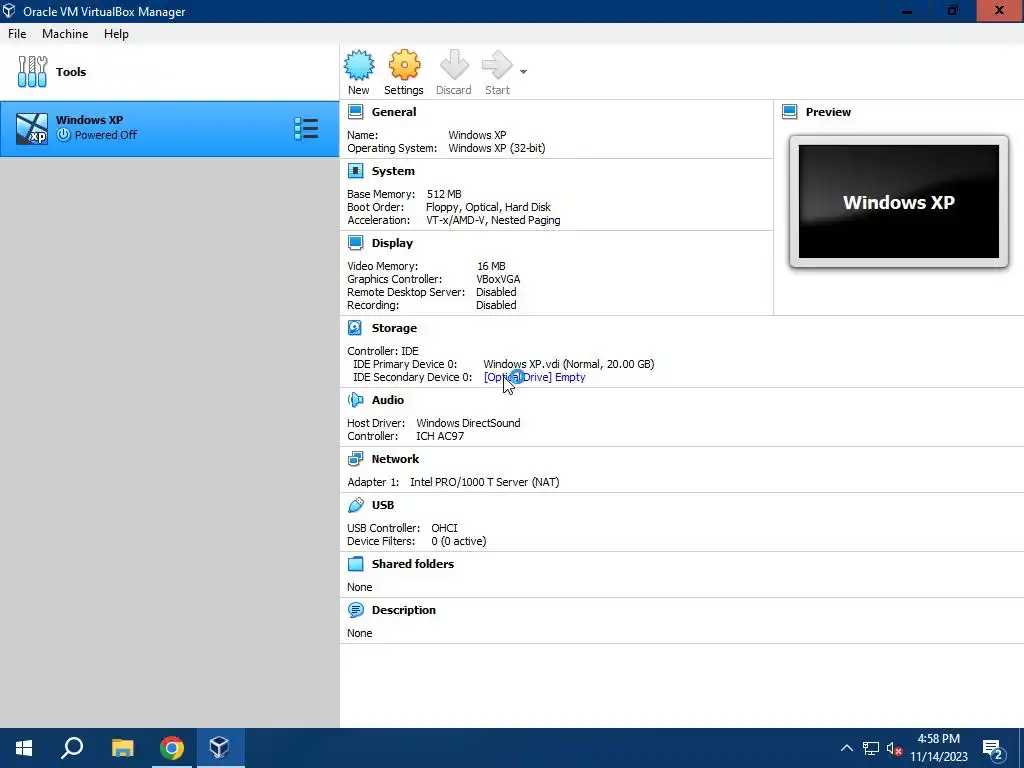Click the Base Memory 512 MB value
The width and height of the screenshot is (1024, 768).
tap(444, 194)
